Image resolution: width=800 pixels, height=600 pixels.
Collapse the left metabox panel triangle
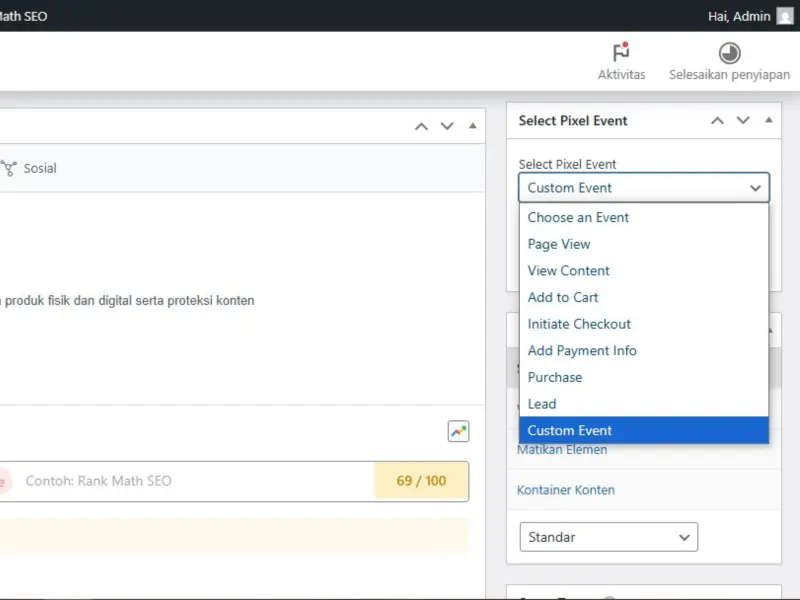click(472, 126)
